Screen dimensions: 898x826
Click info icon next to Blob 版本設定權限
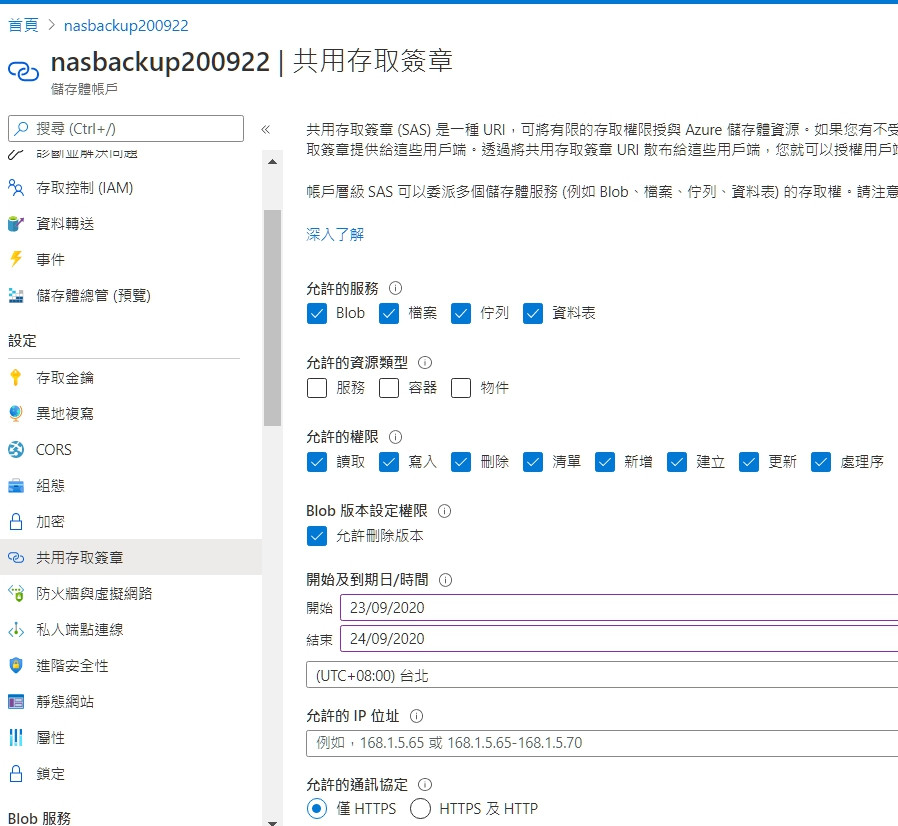click(444, 511)
